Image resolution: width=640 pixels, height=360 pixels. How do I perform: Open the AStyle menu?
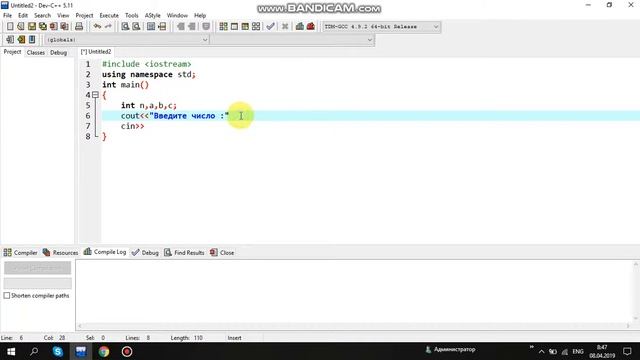[x=153, y=16]
